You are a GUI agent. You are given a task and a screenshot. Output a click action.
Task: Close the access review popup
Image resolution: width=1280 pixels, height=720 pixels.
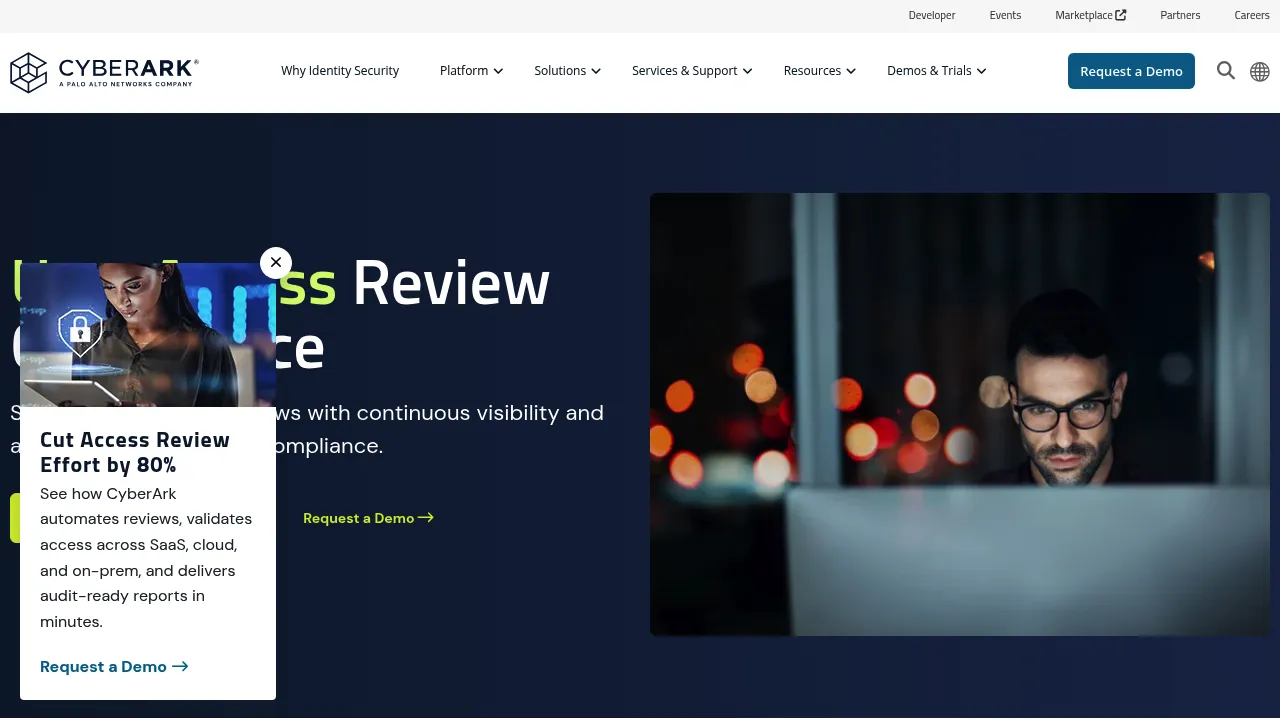[276, 263]
